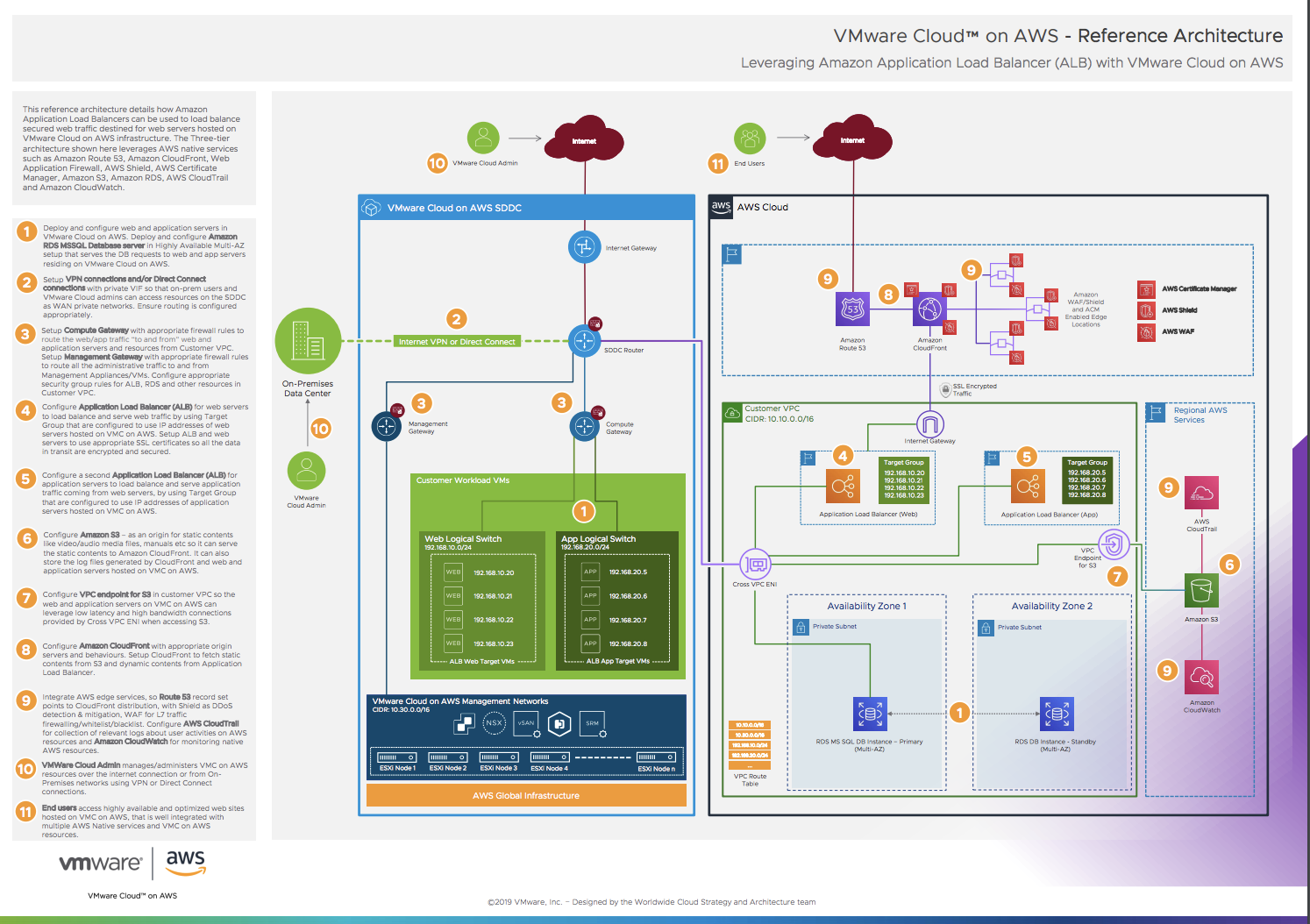Screen dimensions: 1310x924
Task: Select the AWS WAF legend icon
Action: coord(1146,332)
